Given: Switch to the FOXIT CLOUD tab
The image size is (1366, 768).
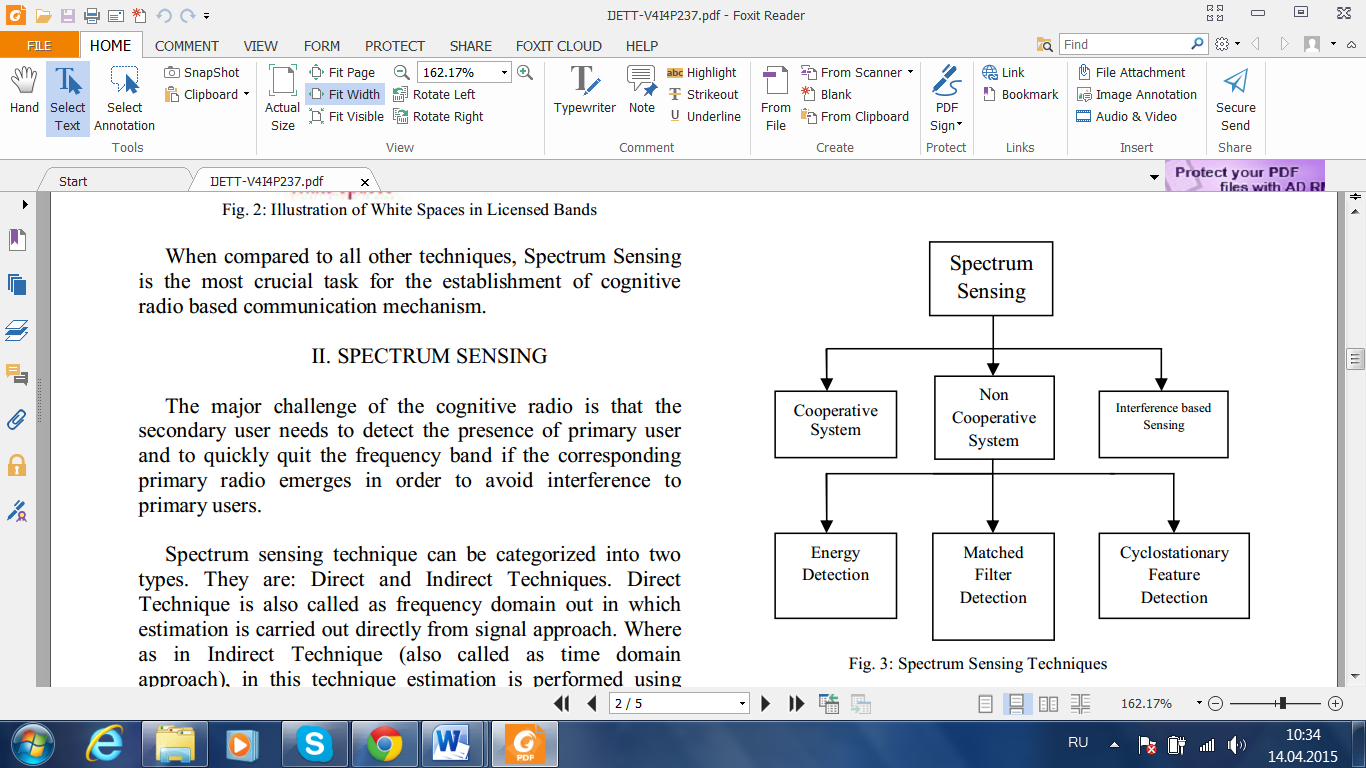Looking at the screenshot, I should [558, 46].
